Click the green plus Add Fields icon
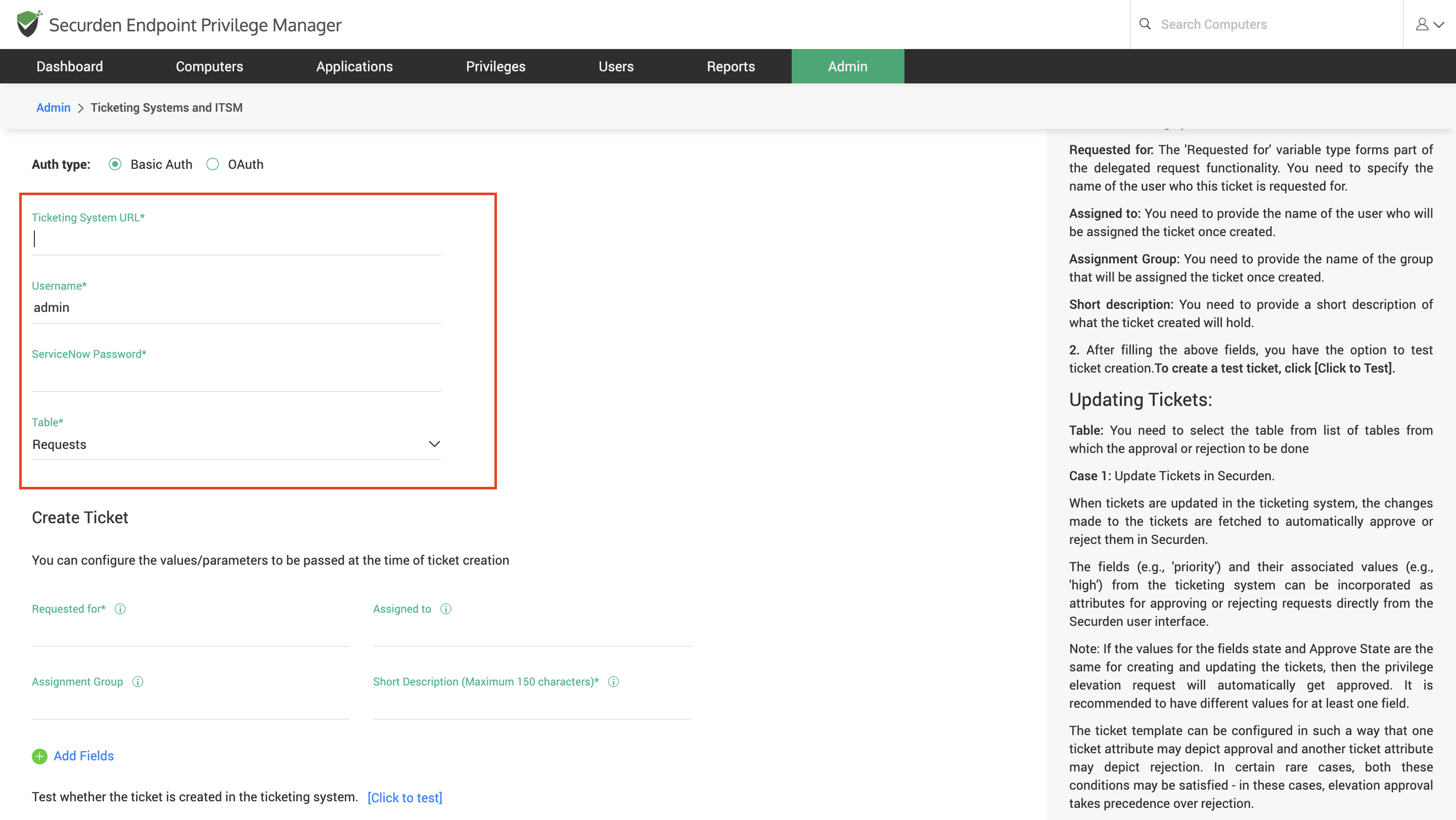Screen dimensions: 1456x820 [39, 756]
